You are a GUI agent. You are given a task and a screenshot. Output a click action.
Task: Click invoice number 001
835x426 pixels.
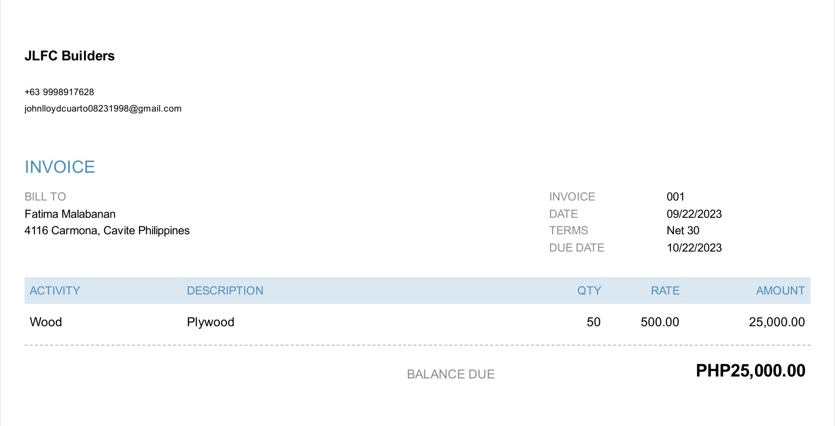[675, 196]
